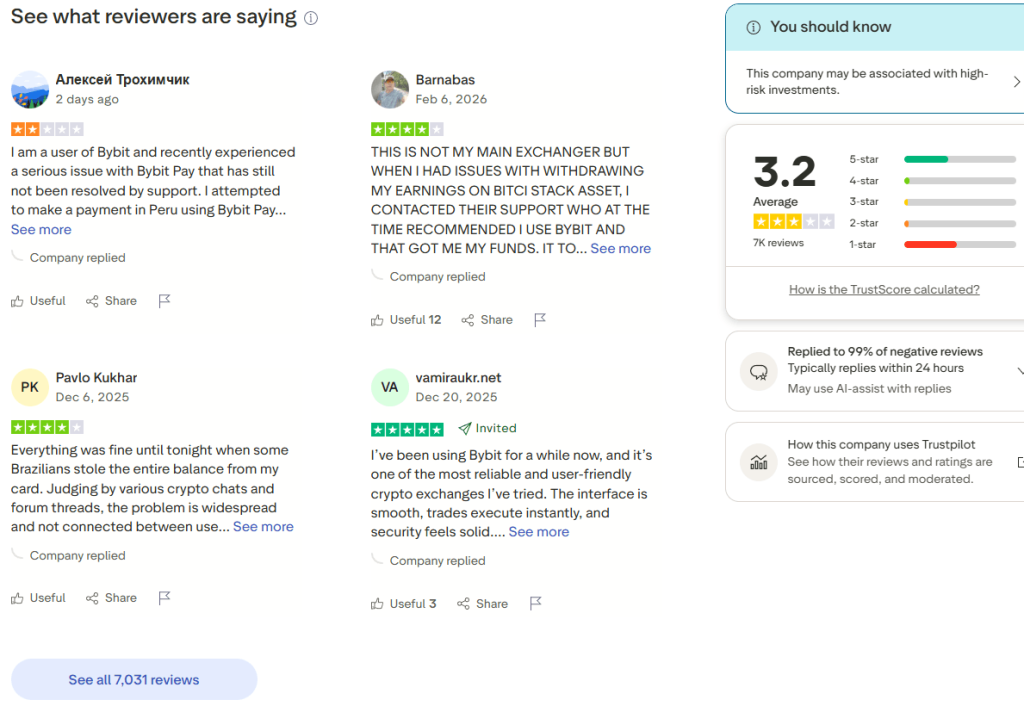Mark Barnabas's review as useful
The image size is (1024, 706).
[406, 320]
